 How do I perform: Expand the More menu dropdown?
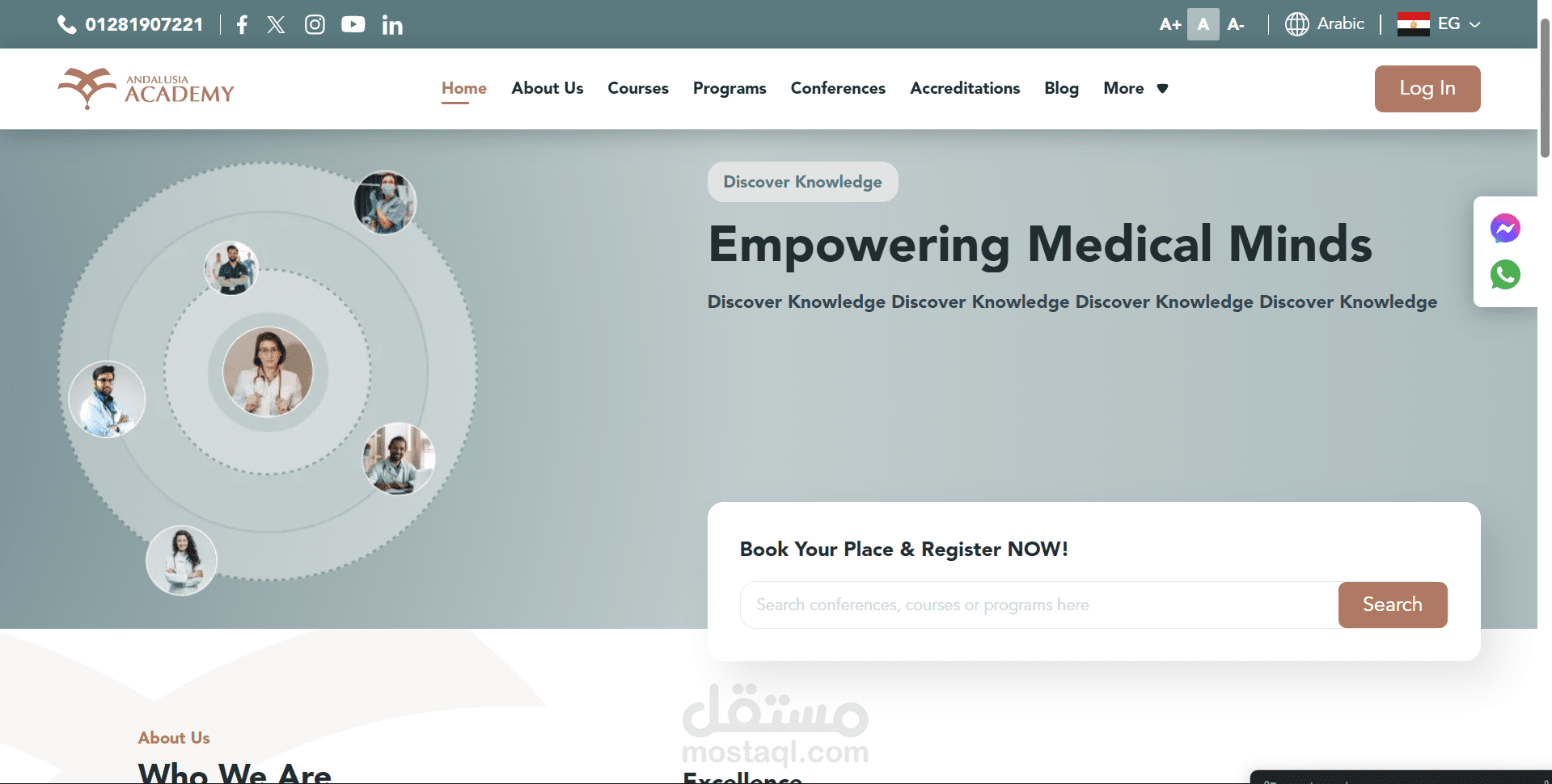[x=1135, y=88]
